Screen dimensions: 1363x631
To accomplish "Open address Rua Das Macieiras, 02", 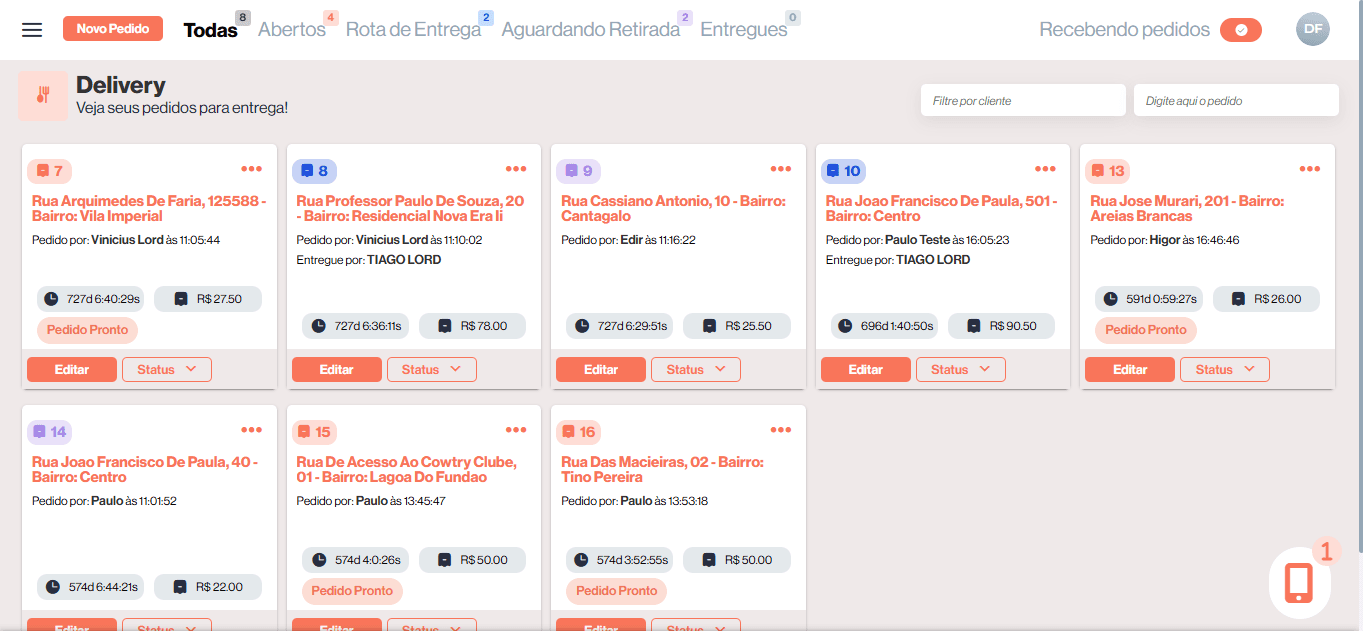I will pos(662,470).
